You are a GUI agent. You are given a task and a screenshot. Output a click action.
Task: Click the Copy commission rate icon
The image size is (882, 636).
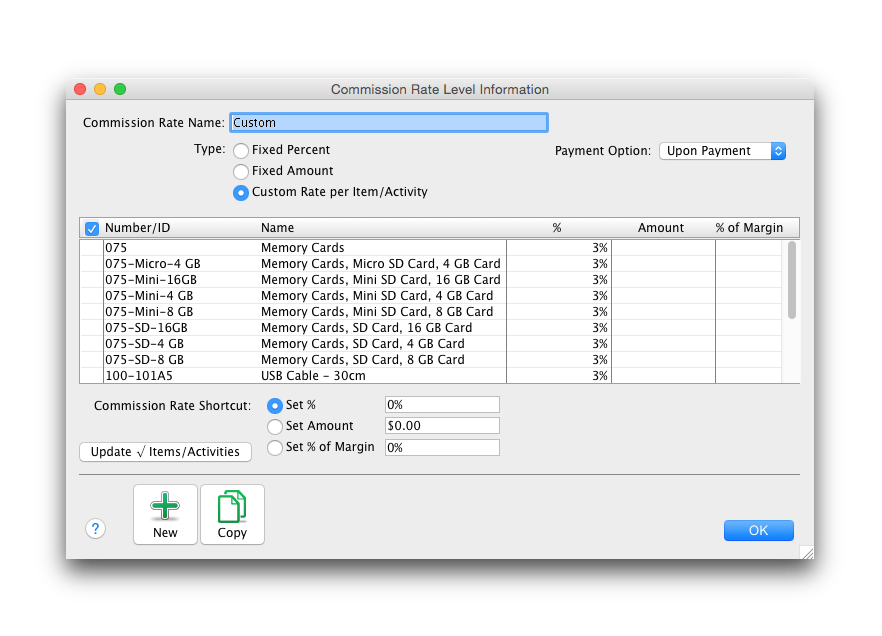[x=232, y=514]
